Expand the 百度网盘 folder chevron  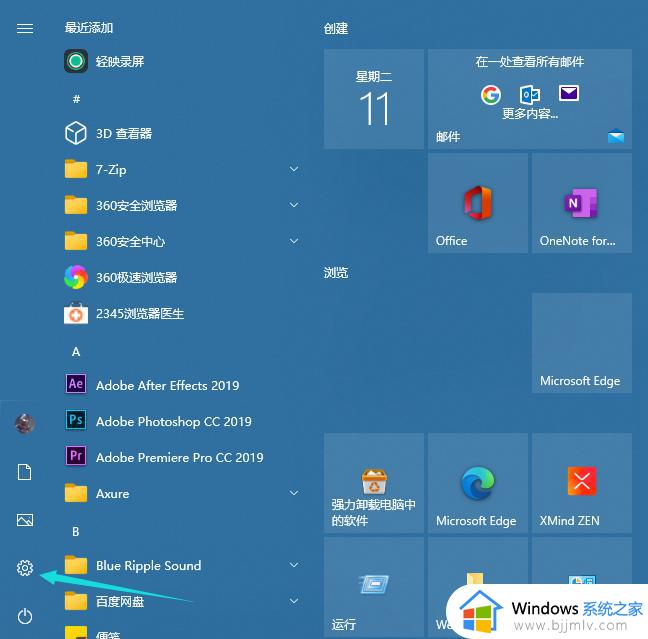[294, 601]
